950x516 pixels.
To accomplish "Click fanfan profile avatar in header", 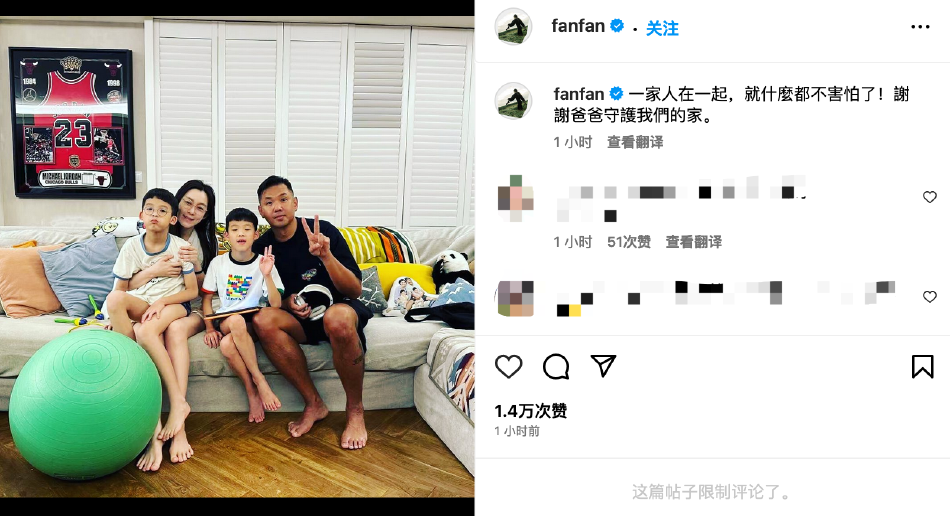I will [x=513, y=27].
